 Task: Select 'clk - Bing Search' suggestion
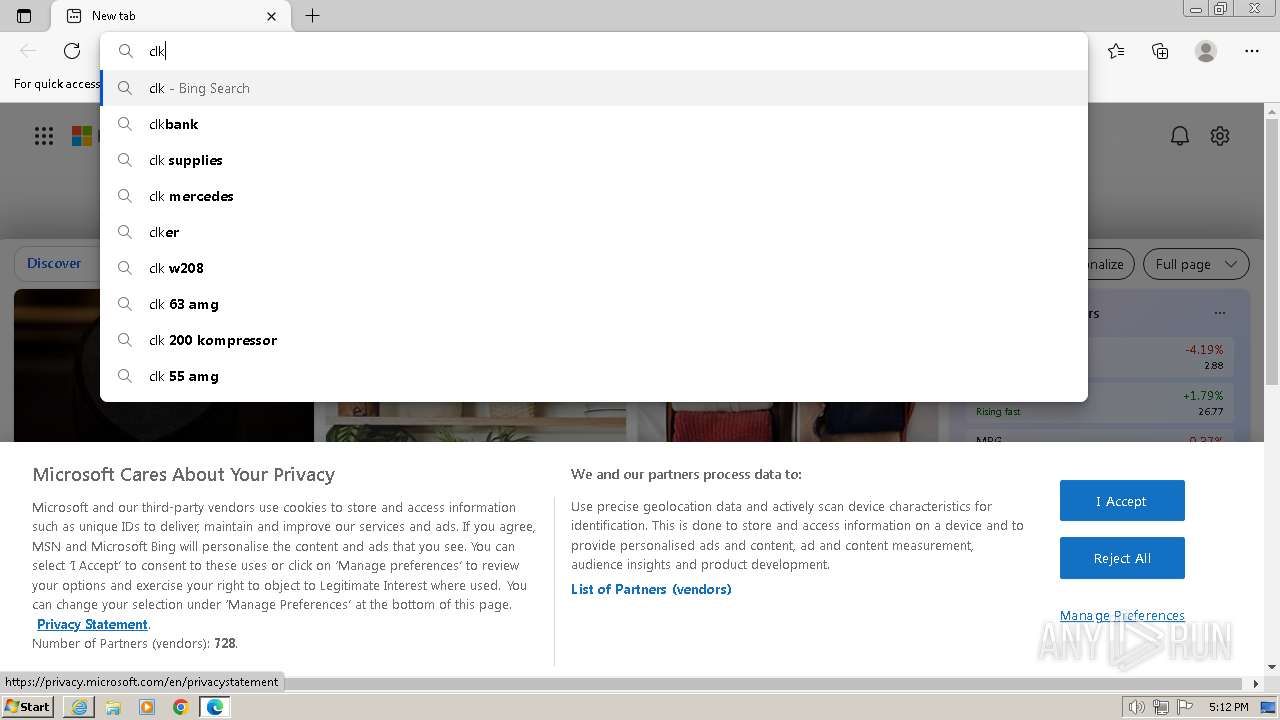point(594,88)
